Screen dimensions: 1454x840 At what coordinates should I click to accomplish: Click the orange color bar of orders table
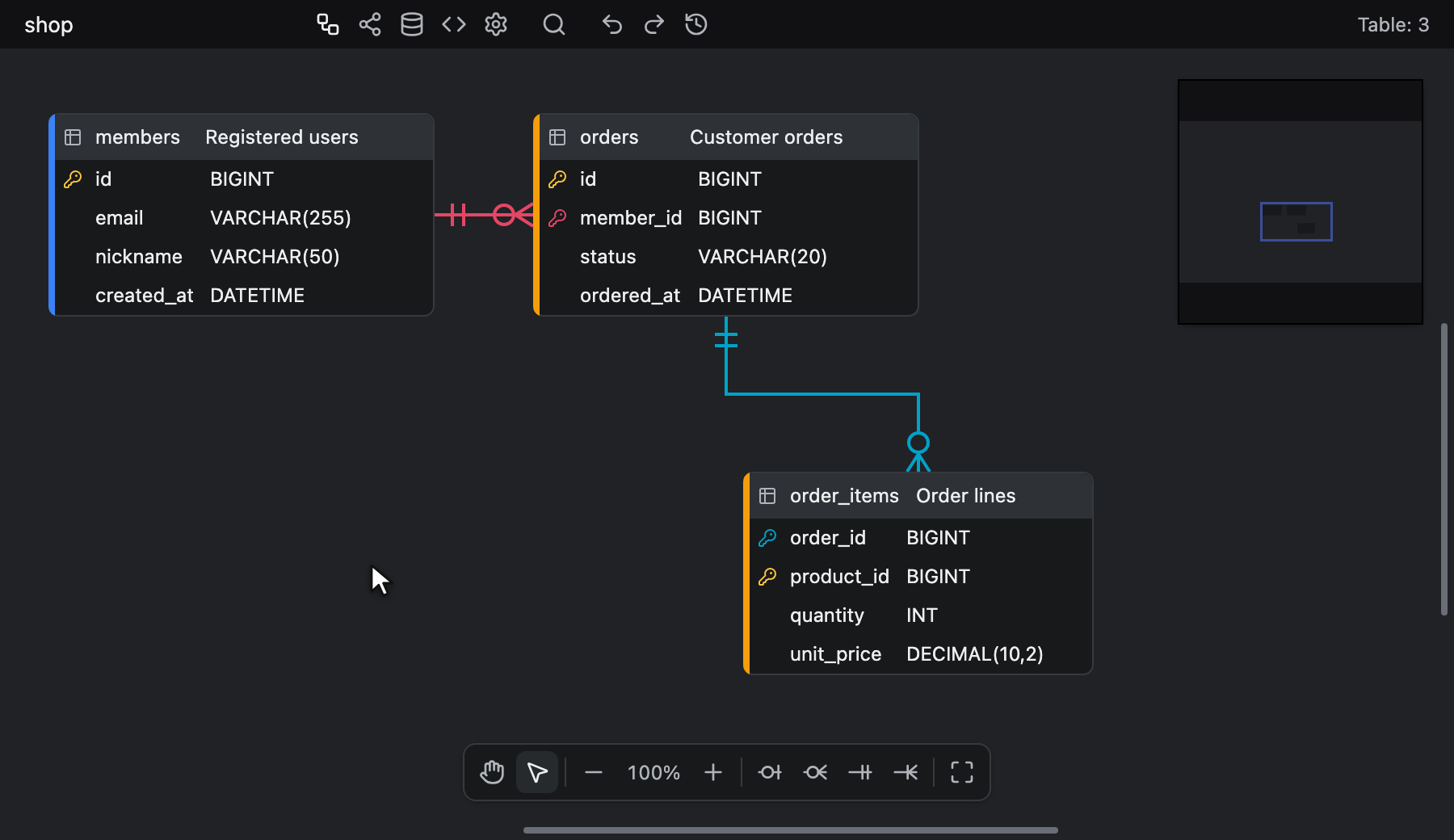point(536,215)
